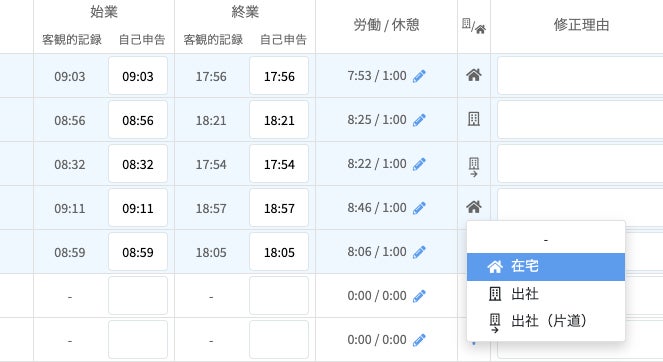Image resolution: width=663 pixels, height=362 pixels.
Task: Click self-reported start time field showing 09:03
Action: pyautogui.click(x=138, y=76)
